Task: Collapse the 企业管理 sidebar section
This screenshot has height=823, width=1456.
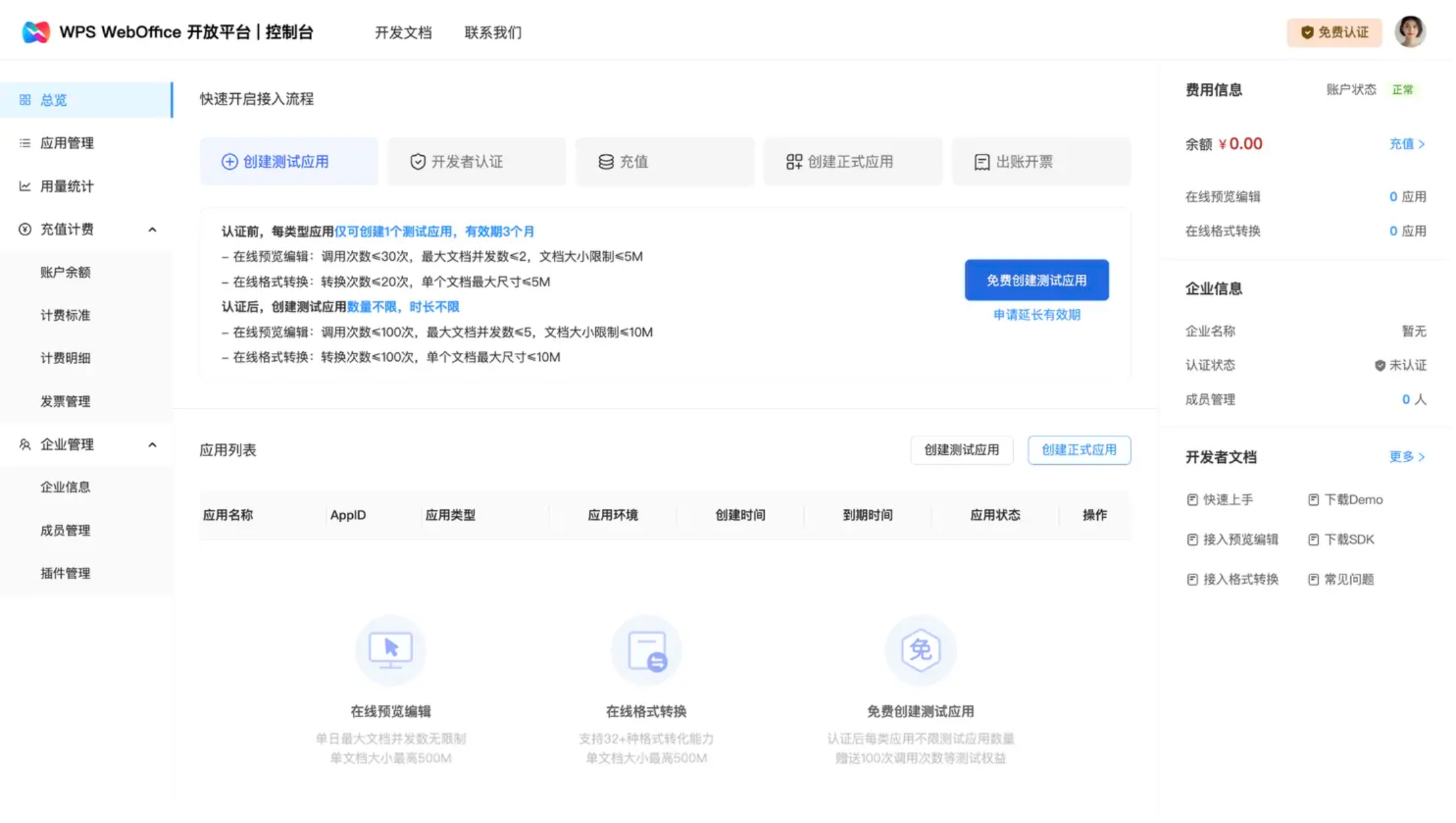Action: (152, 445)
